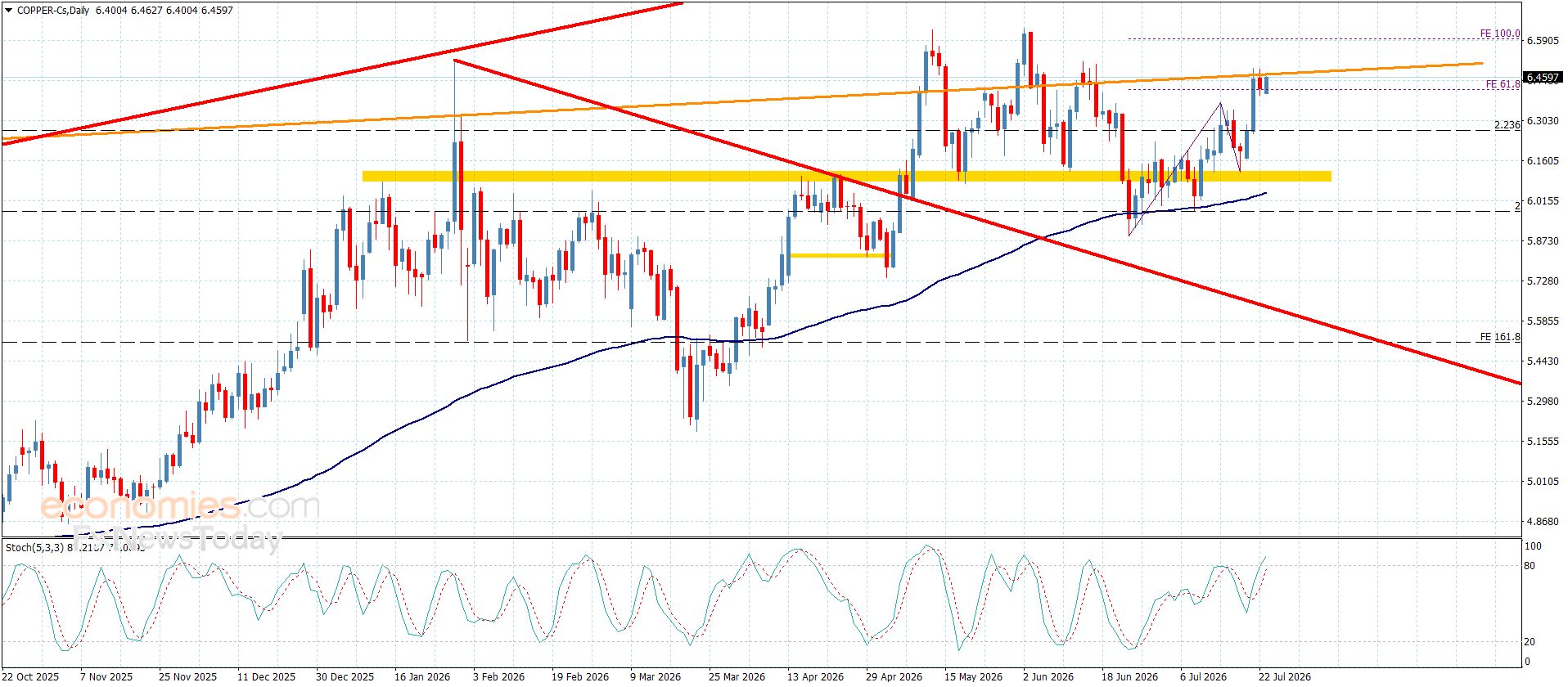Image resolution: width=1568 pixels, height=687 pixels.
Task: Click the 5.0105 price axis label
Action: (x=1543, y=482)
